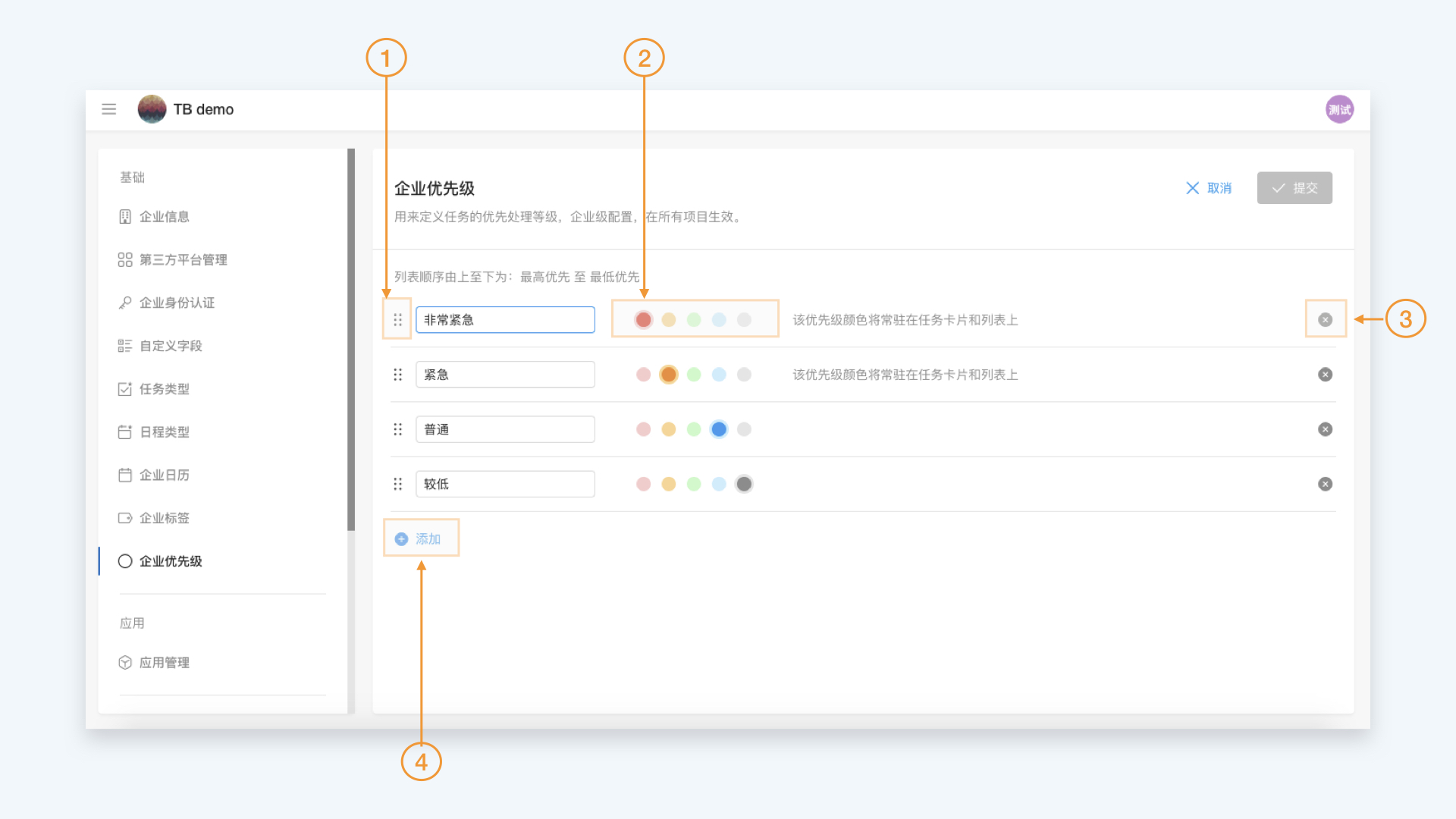
Task: Pick red color for 紧急 row
Action: tap(643, 375)
